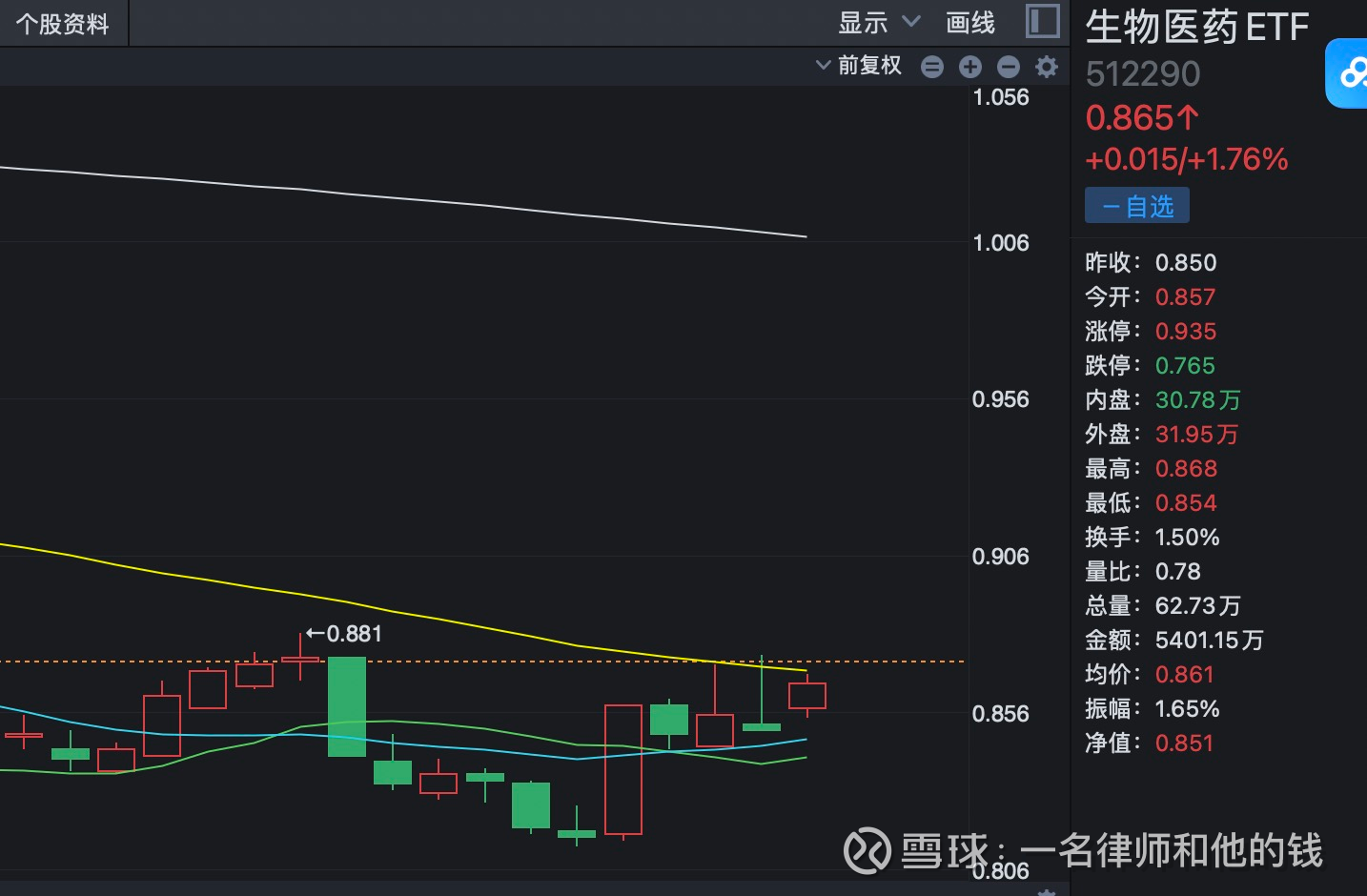Screen dimensions: 1367x896
Task: Click the 昨收 value 0.850
Action: 1186,262
